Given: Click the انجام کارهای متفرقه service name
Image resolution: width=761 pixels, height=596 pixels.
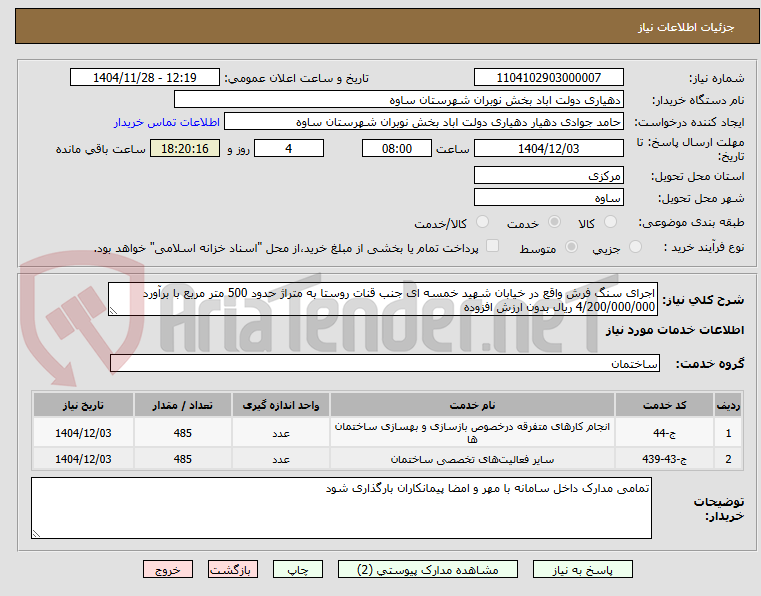Looking at the screenshot, I should (472, 432).
